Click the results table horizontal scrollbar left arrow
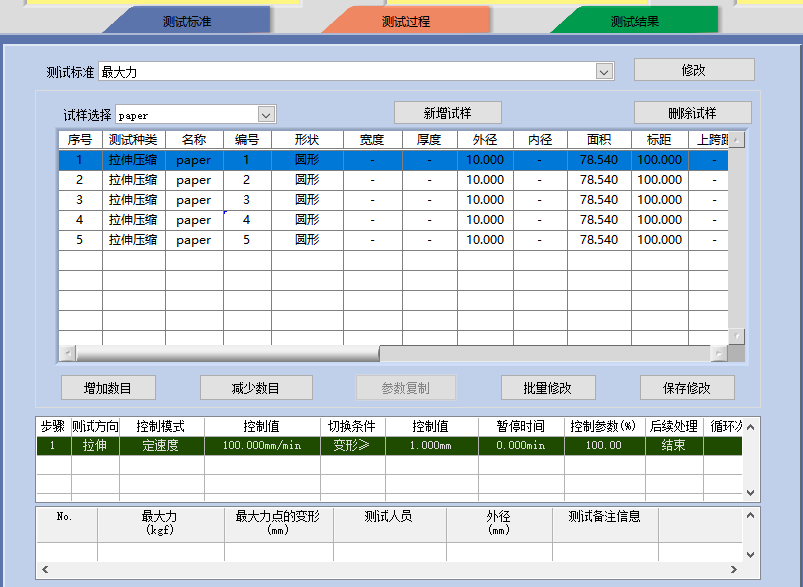 click(x=44, y=570)
